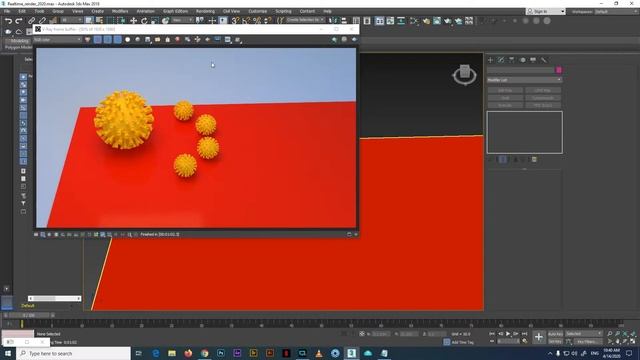
Task: Activate the Select and Scale tool
Action: point(155,20)
